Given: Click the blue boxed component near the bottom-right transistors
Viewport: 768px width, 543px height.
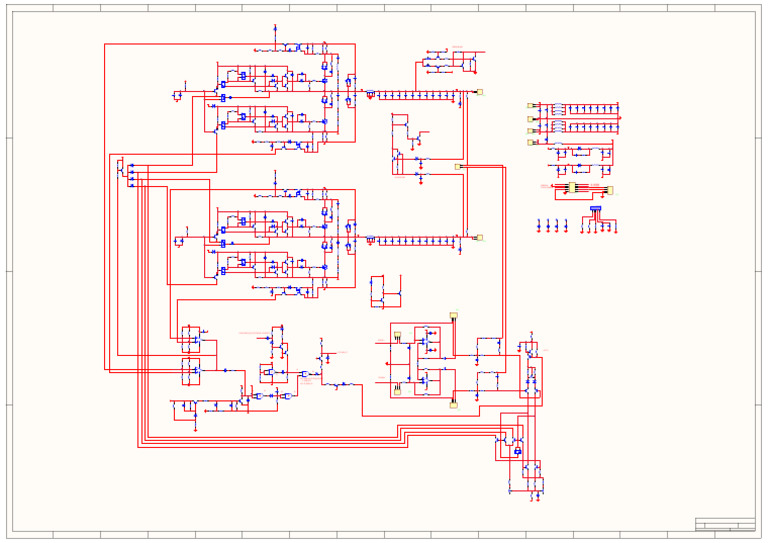Looking at the screenshot, I should point(518,451).
